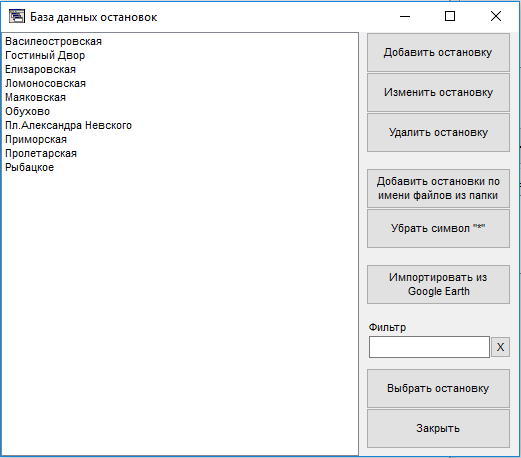
Task: Click the Убрать символ "*" button
Action: (438, 228)
